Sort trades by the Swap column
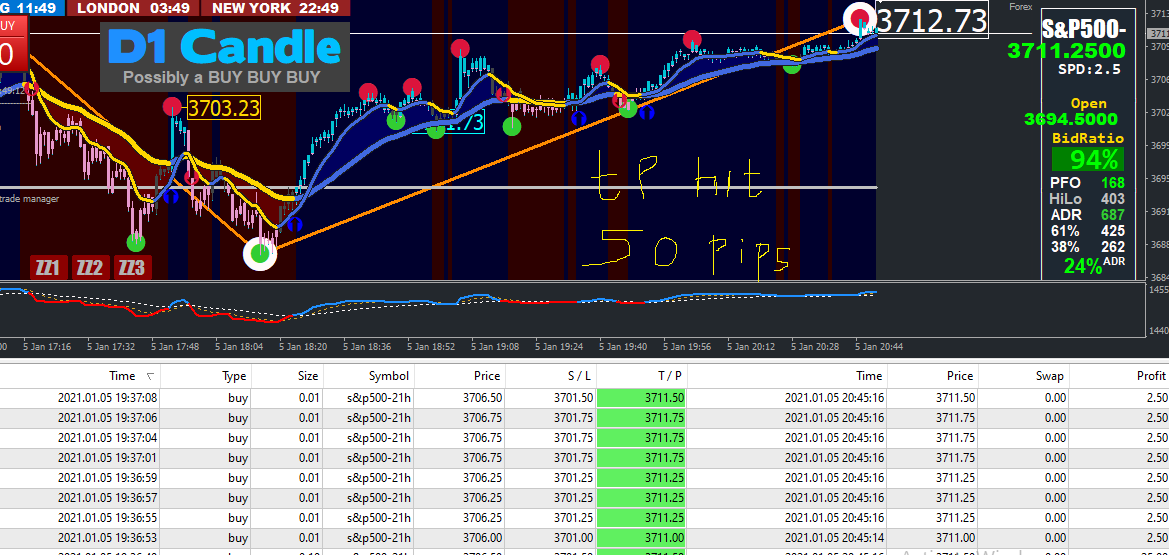 [1050, 376]
